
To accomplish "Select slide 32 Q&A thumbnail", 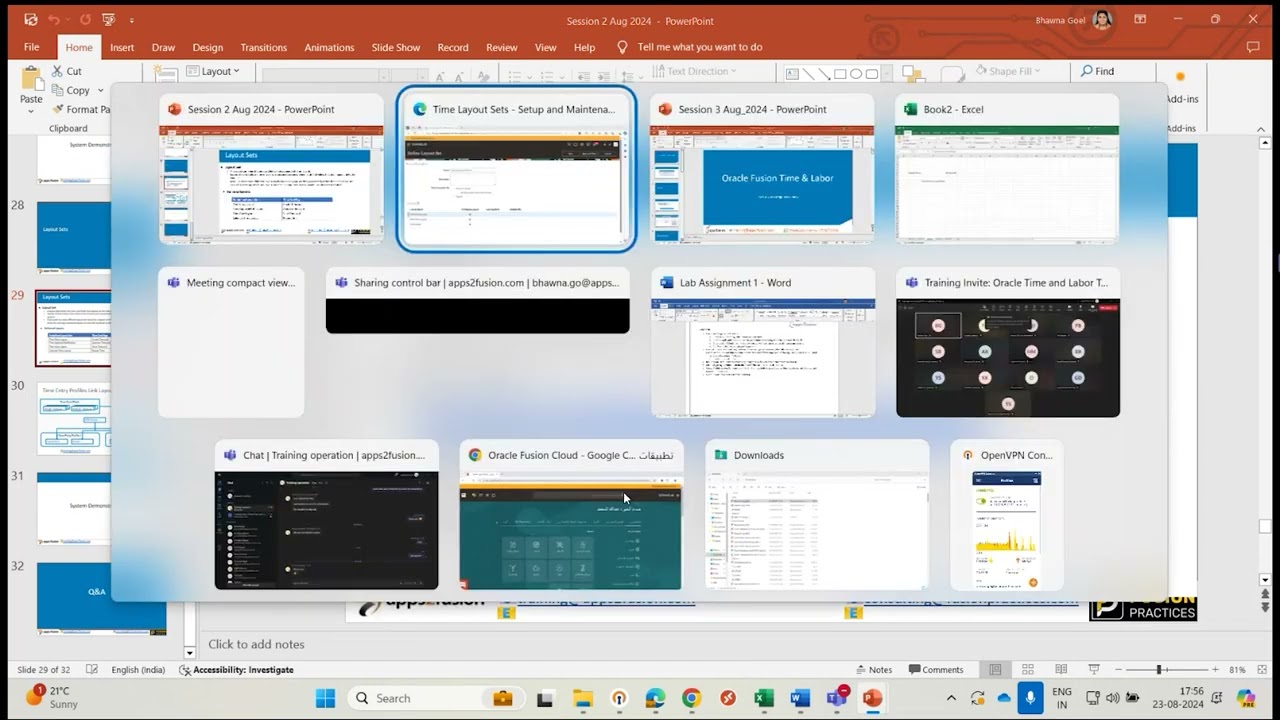I will [x=101, y=598].
